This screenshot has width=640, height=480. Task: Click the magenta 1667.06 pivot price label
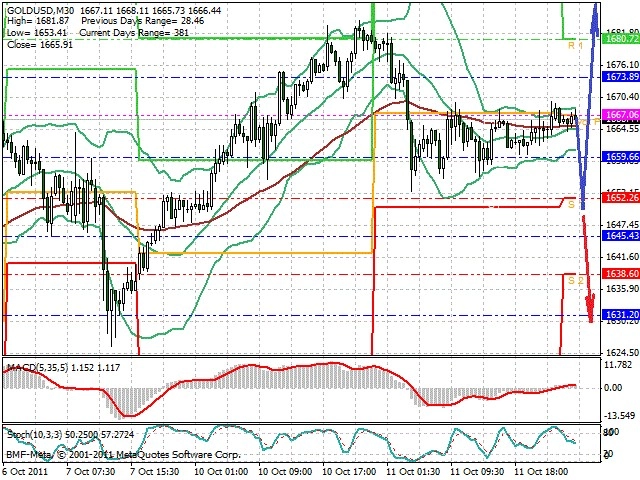tap(621, 114)
